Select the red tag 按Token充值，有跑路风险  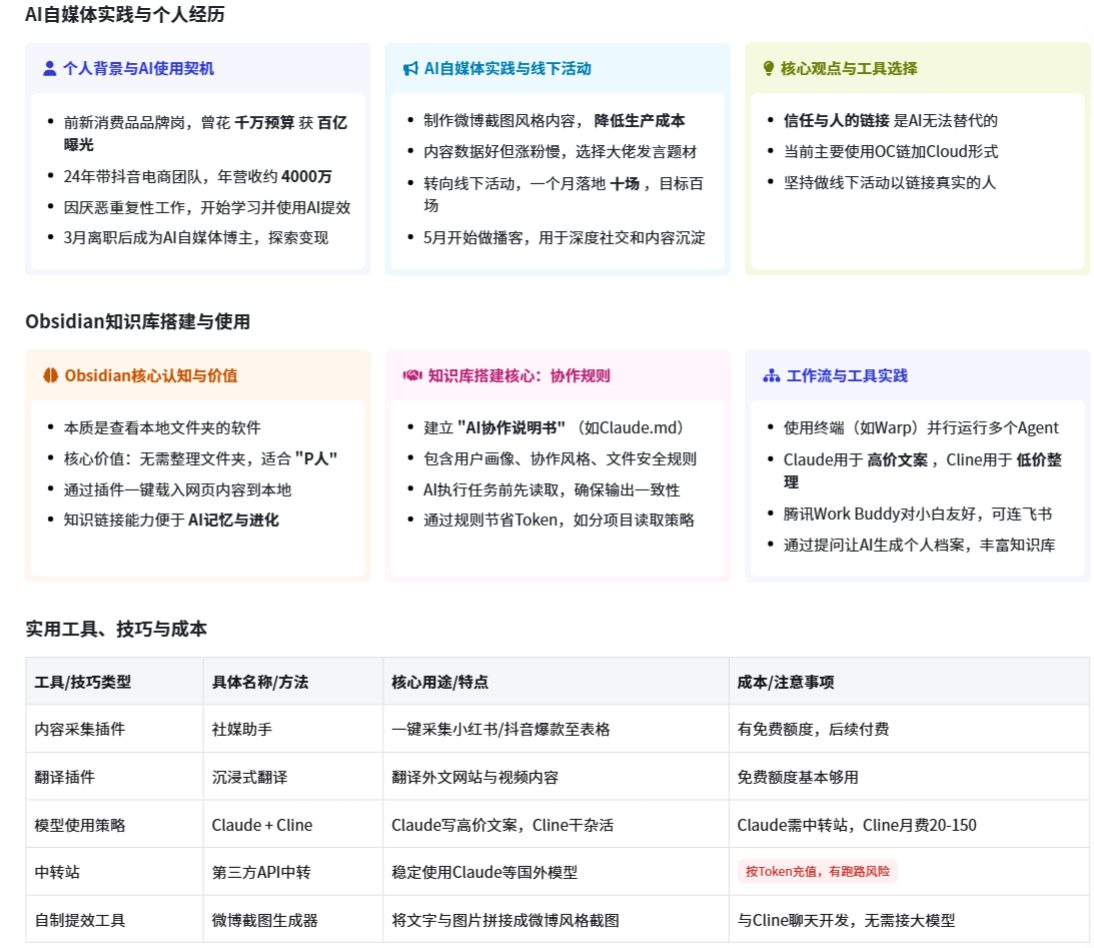click(x=817, y=872)
